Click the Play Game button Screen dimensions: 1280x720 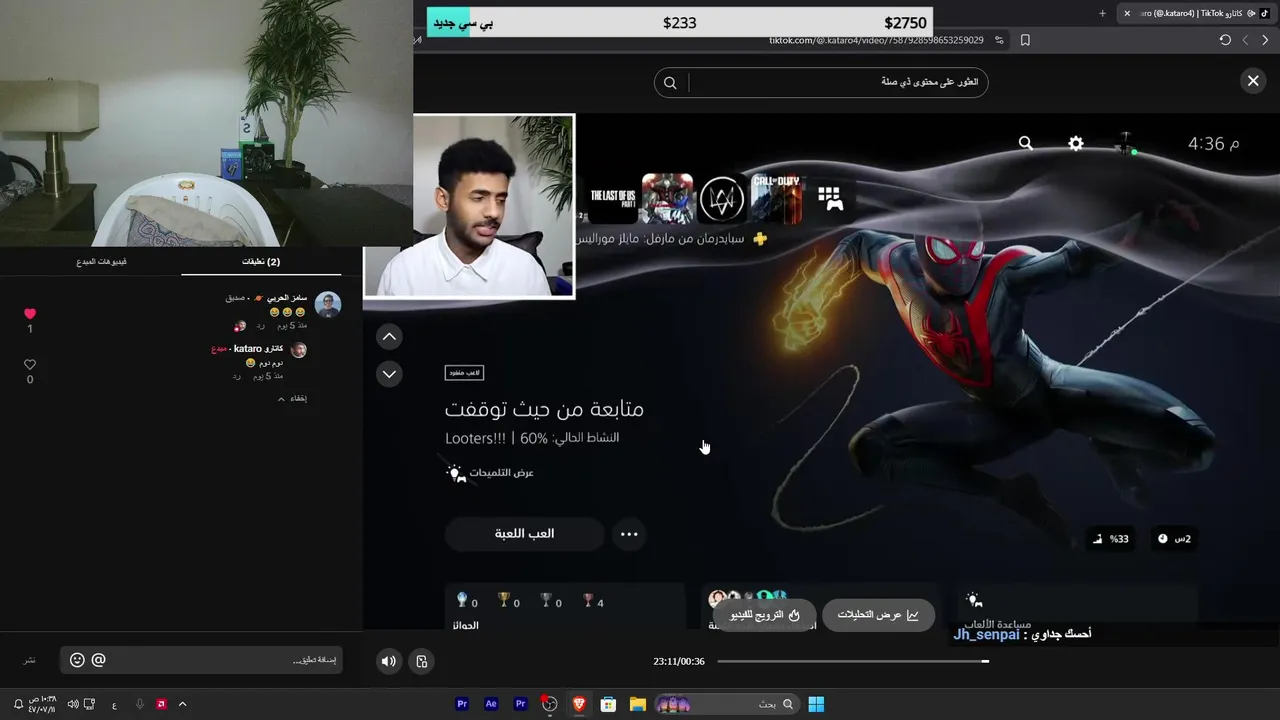pyautogui.click(x=524, y=534)
